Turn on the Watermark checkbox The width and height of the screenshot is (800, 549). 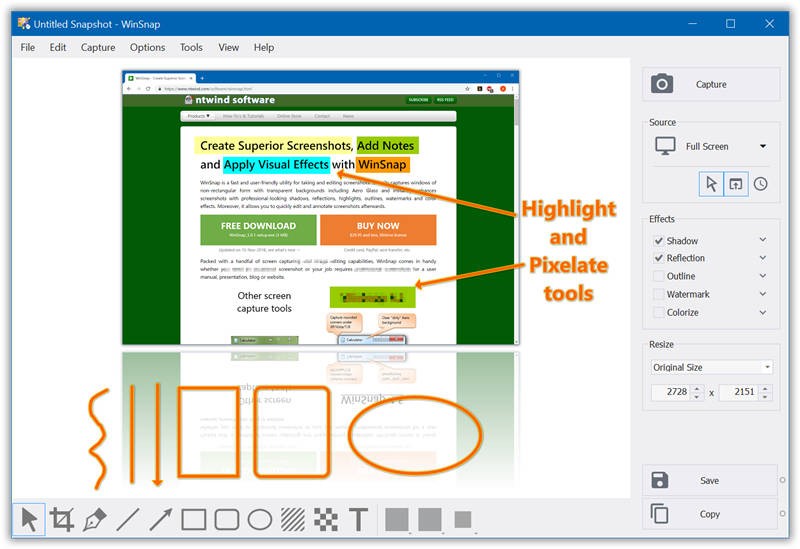point(659,295)
